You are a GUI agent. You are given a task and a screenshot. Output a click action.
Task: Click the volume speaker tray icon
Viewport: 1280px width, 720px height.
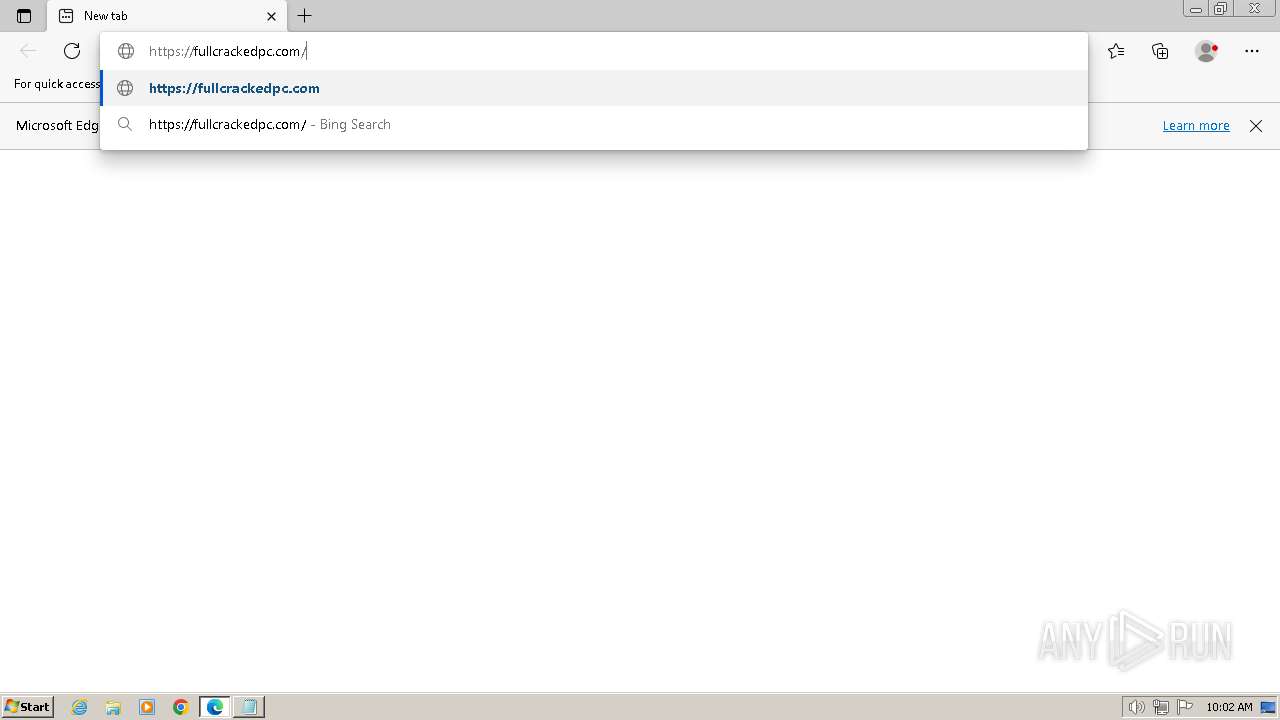[x=1136, y=707]
